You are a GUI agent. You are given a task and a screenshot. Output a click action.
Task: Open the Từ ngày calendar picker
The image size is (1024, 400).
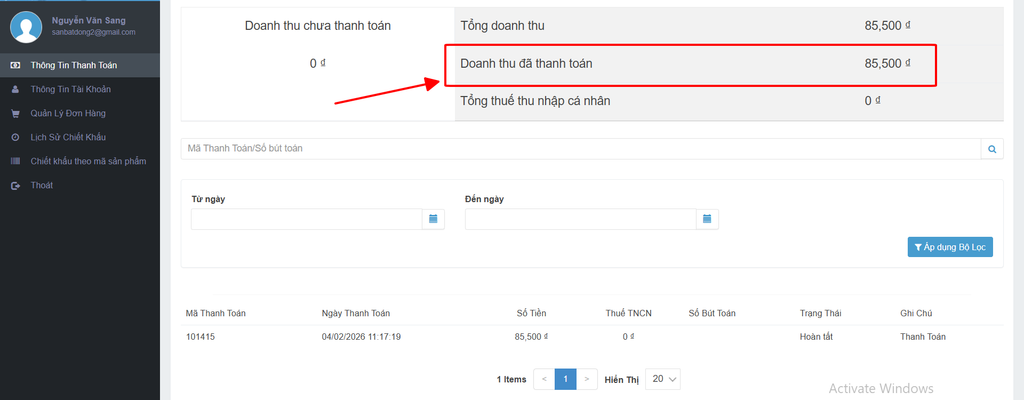pyautogui.click(x=433, y=219)
